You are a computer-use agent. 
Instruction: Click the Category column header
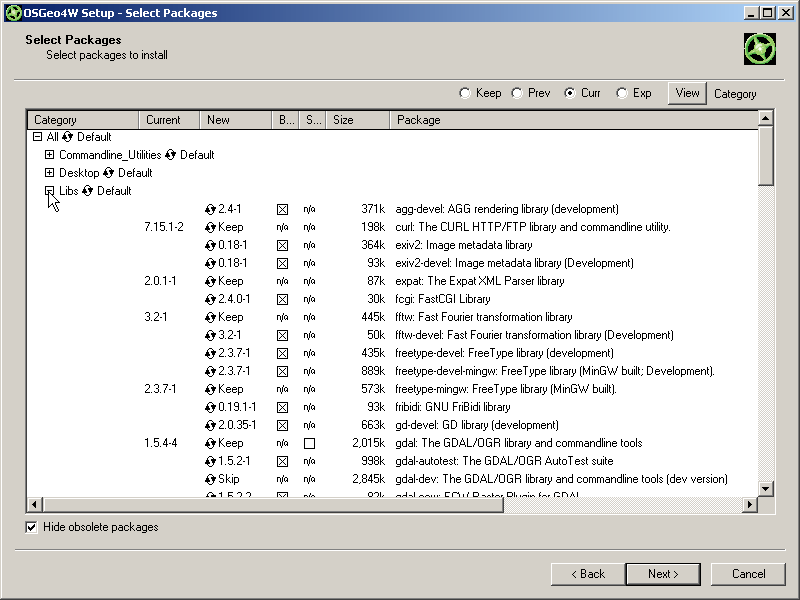83,120
